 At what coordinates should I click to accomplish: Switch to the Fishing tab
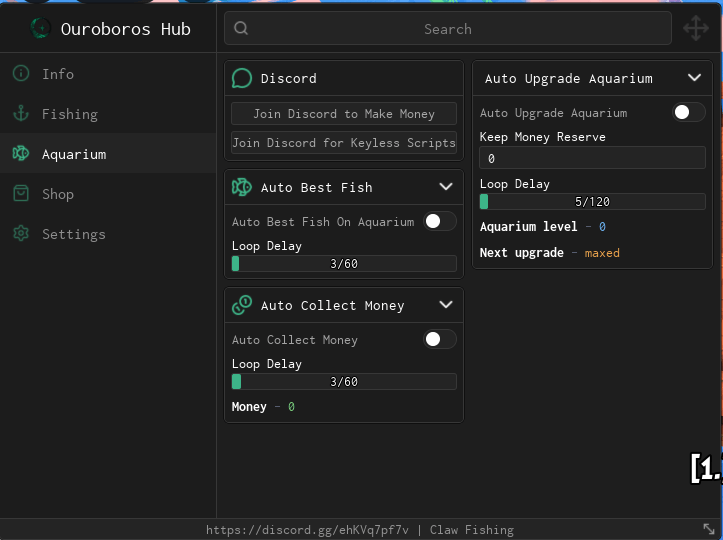pyautogui.click(x=108, y=114)
